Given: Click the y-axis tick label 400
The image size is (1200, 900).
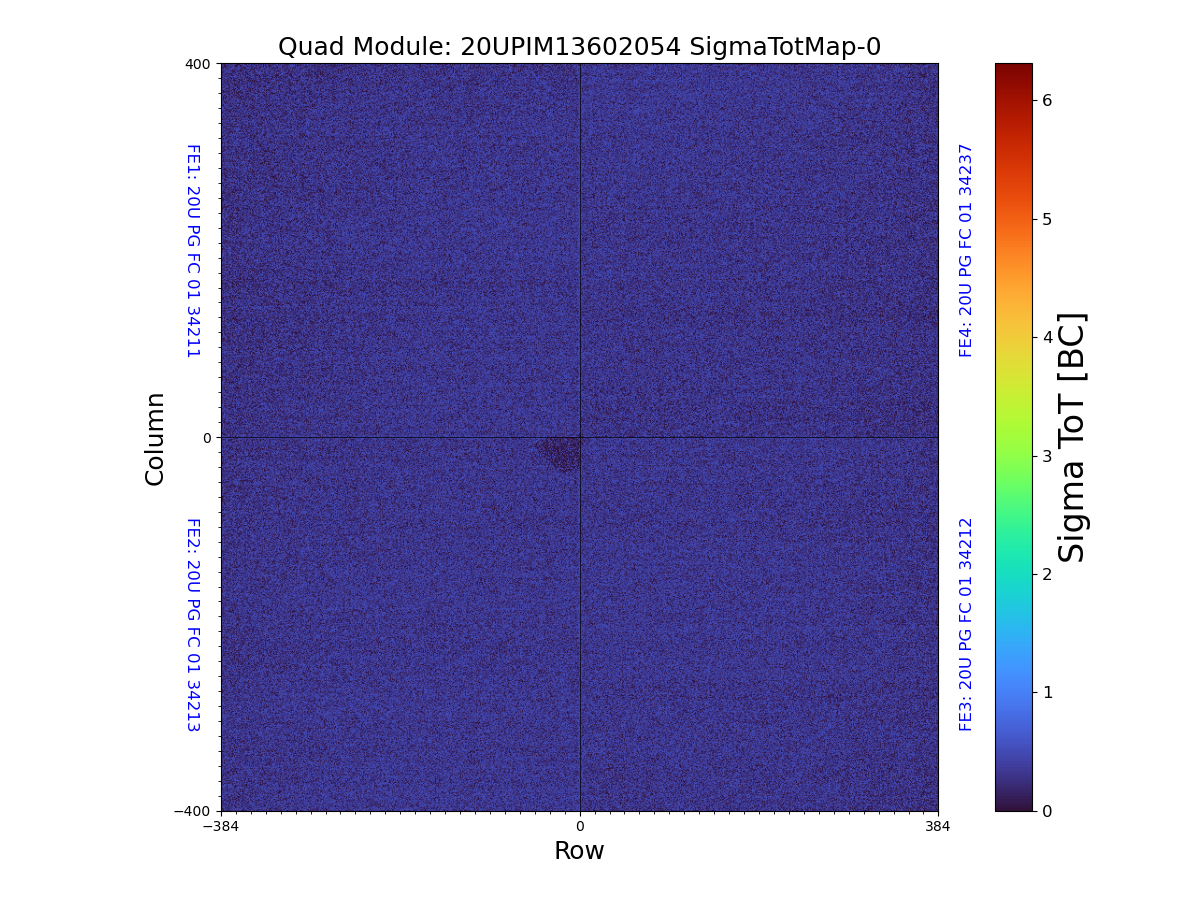Looking at the screenshot, I should coord(198,64).
